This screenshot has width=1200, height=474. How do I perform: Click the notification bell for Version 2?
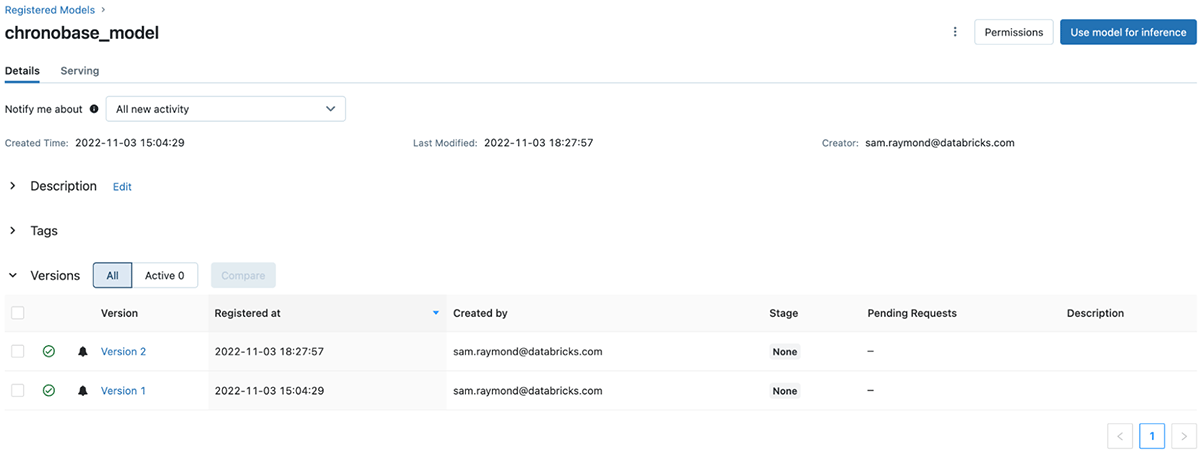pyautogui.click(x=83, y=352)
